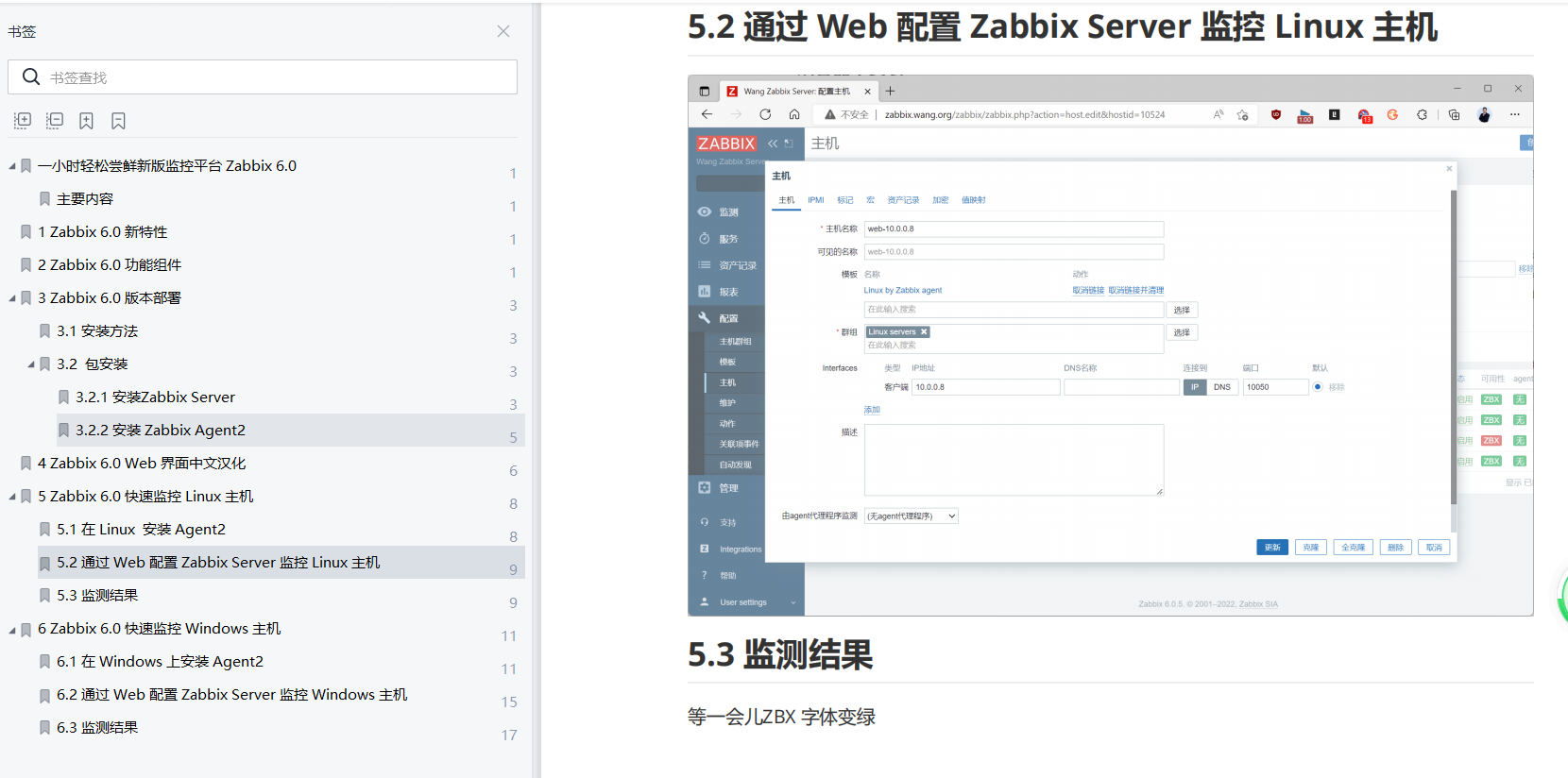The width and height of the screenshot is (1568, 778).
Task: Click the User settings person icon in Zabbix
Action: [x=705, y=601]
